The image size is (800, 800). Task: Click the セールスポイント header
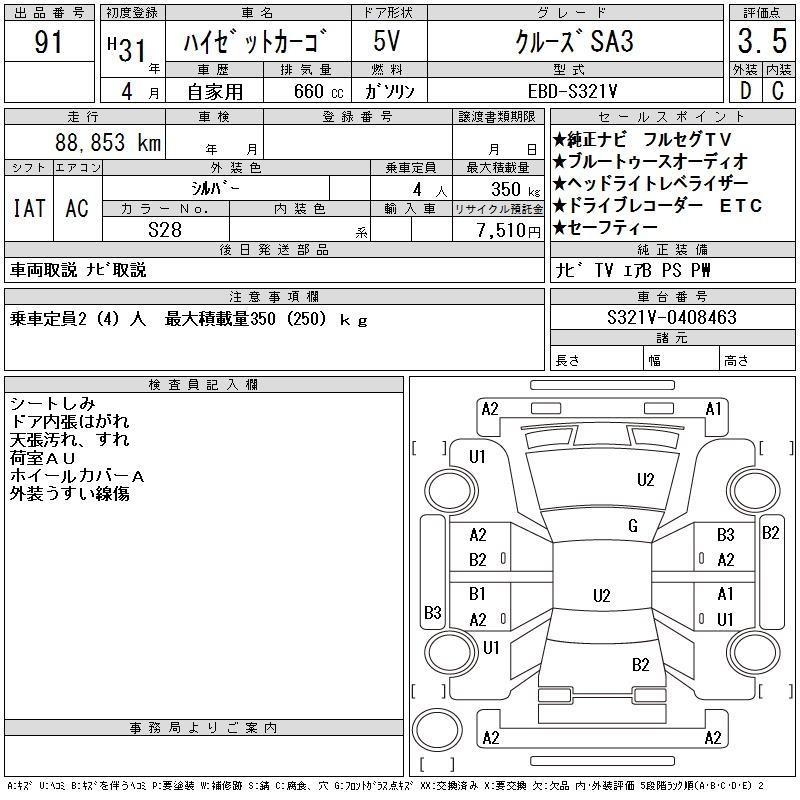tap(672, 116)
